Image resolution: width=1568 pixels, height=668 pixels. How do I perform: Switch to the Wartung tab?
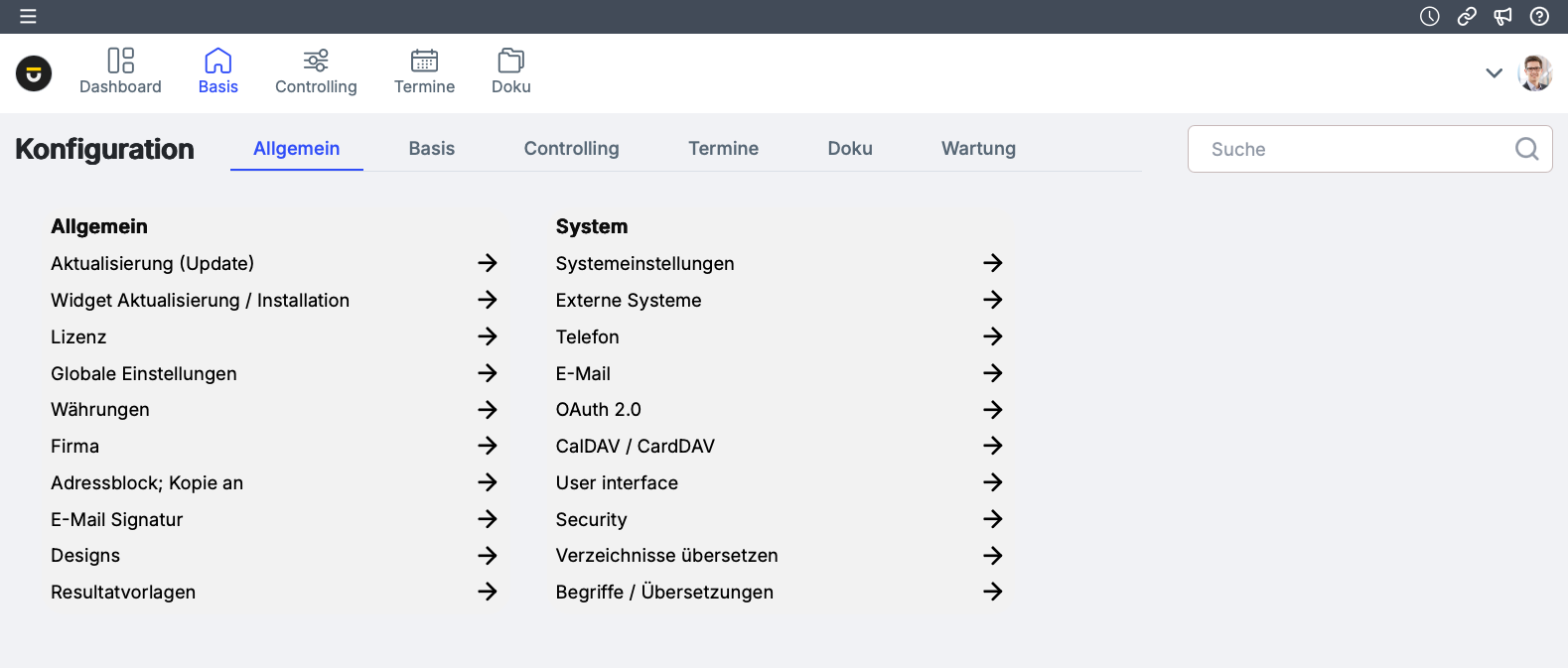[978, 149]
